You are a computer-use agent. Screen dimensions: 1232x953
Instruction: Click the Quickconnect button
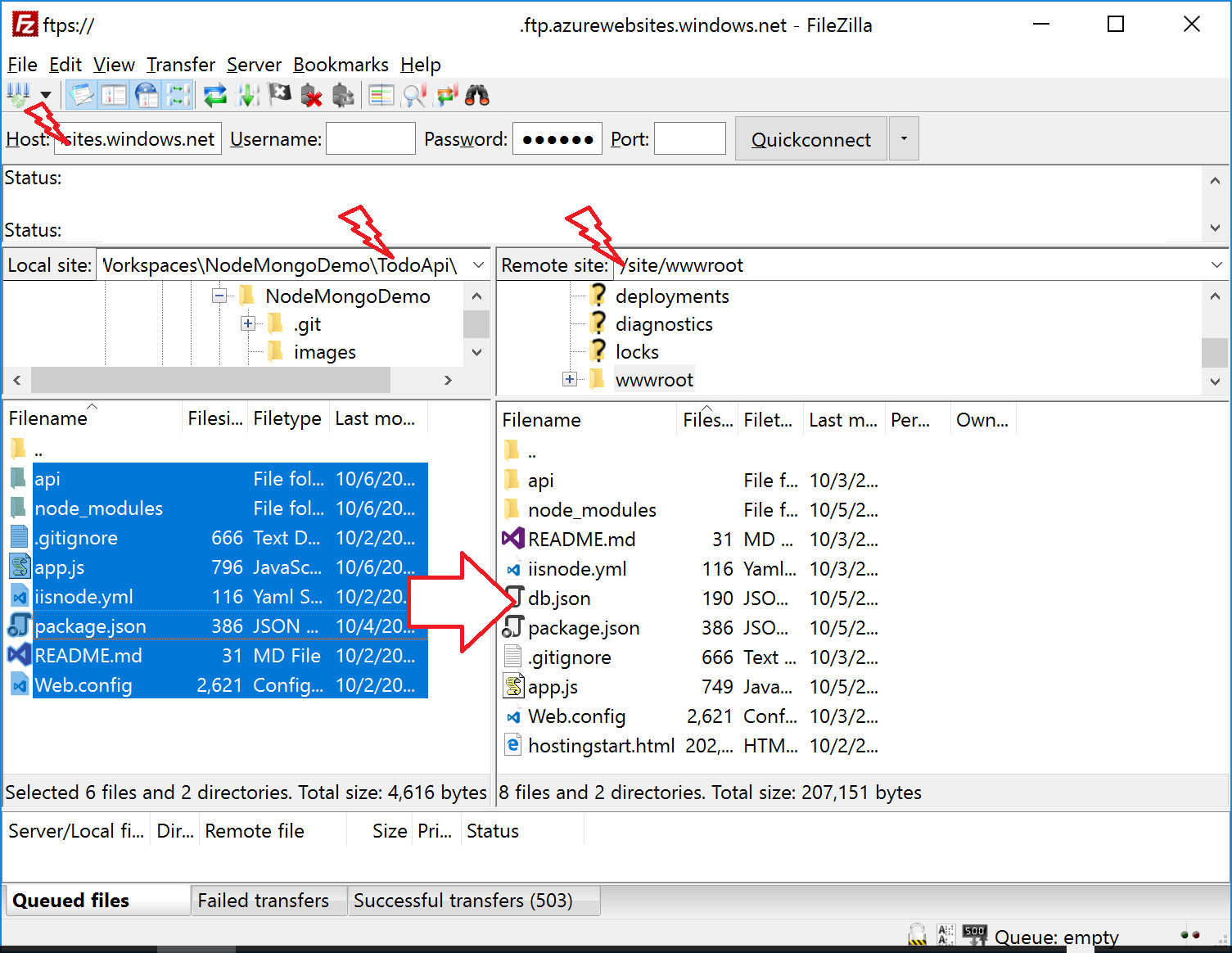point(811,139)
